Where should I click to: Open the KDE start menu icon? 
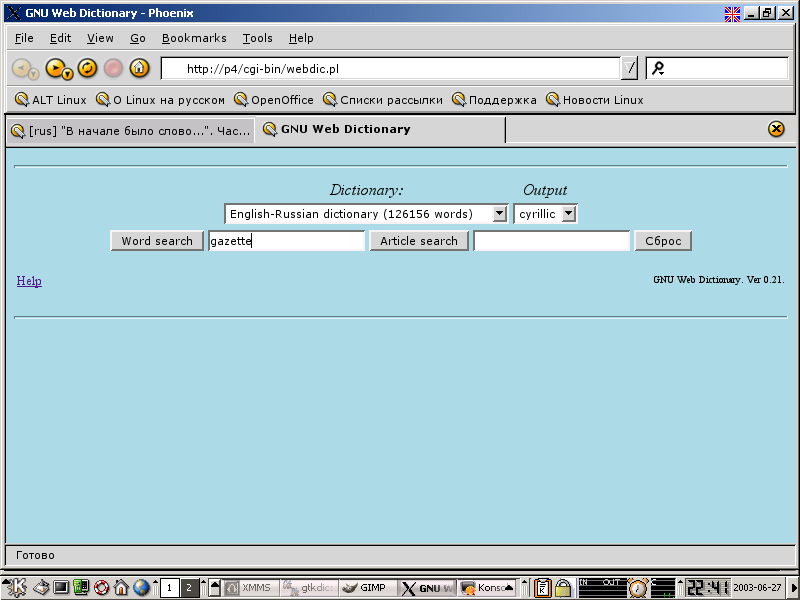14,588
